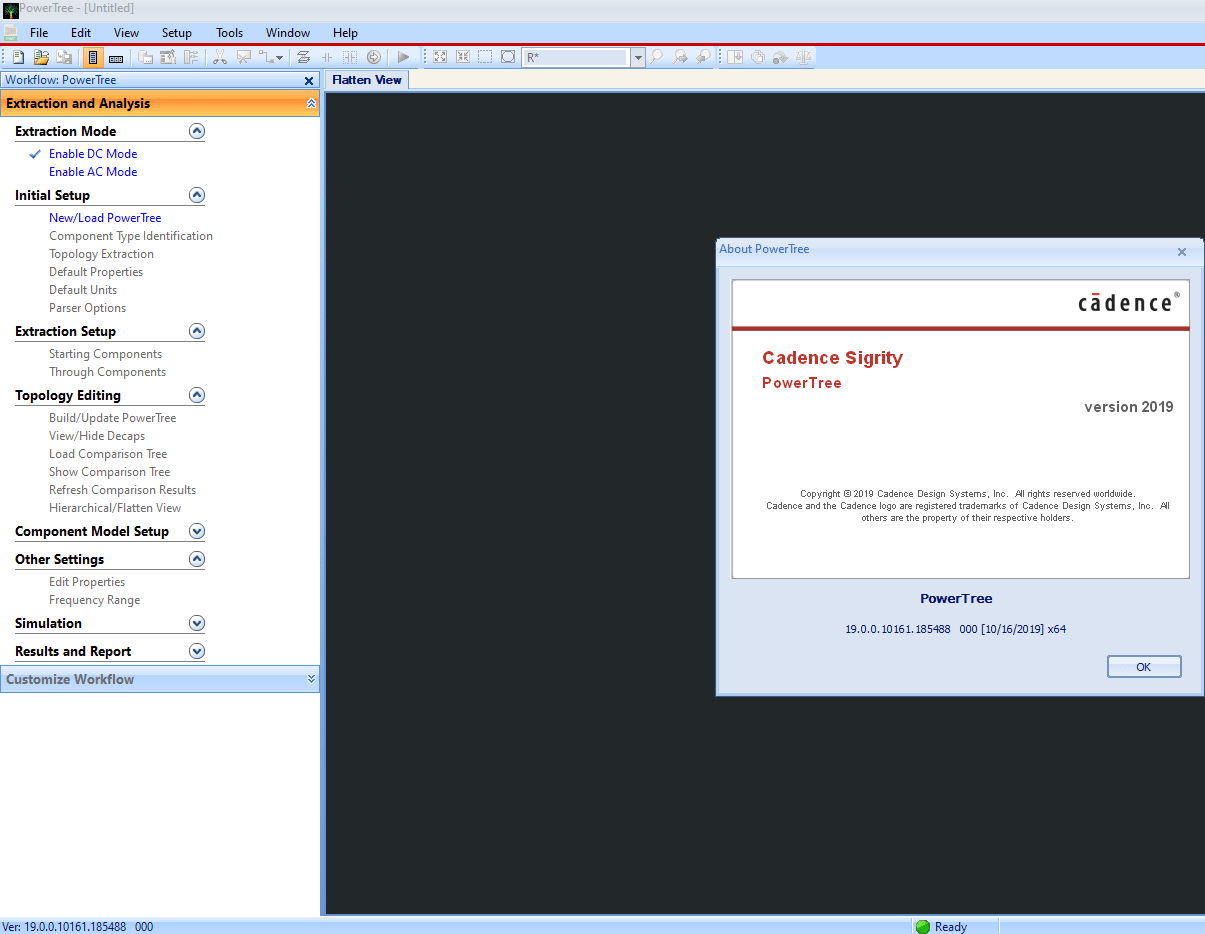Click the panel download arrow toolbar icon
The height and width of the screenshot is (934, 1205).
[735, 57]
